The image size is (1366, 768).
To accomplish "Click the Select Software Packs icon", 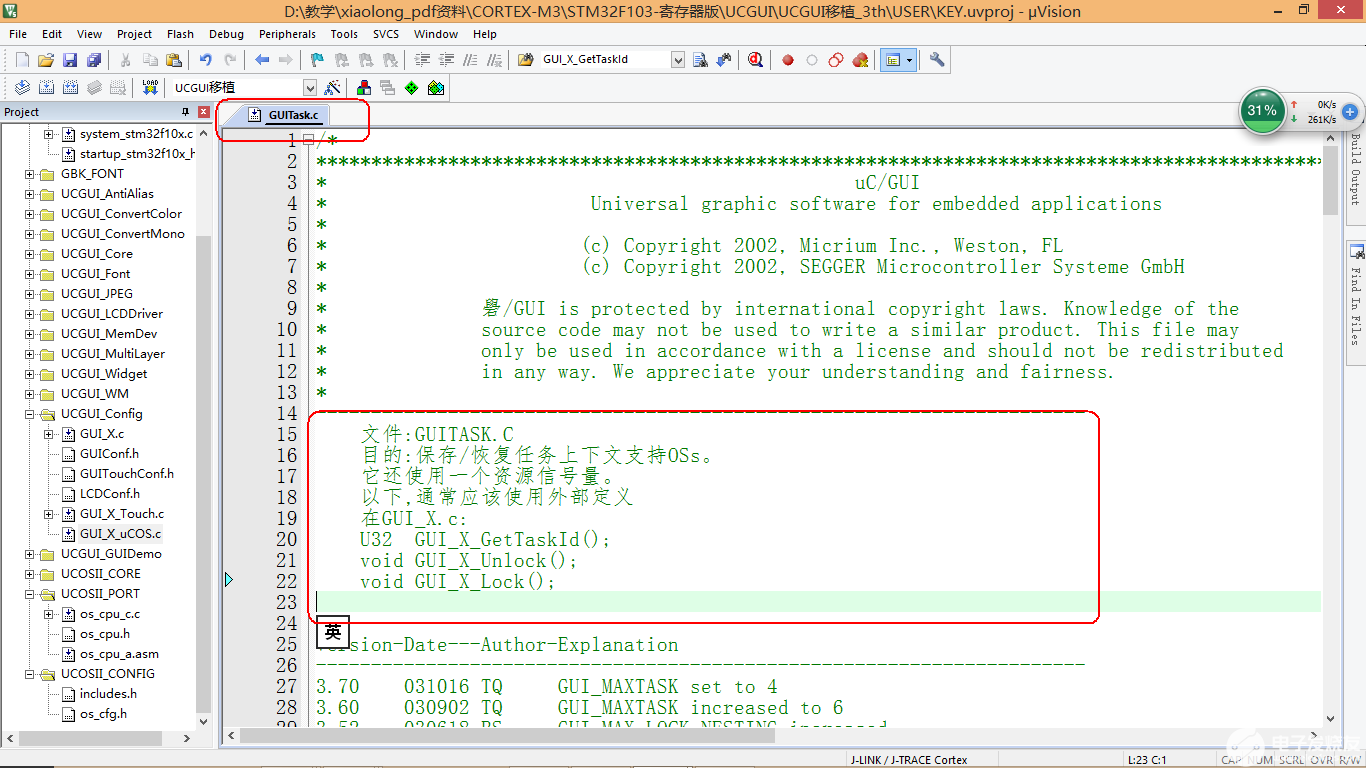I will pos(435,88).
